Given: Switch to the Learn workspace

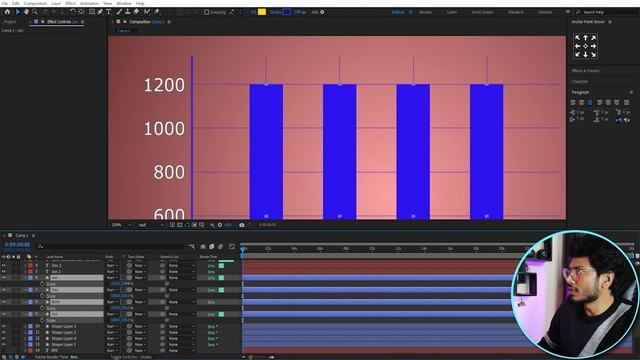Looking at the screenshot, I should (452, 12).
